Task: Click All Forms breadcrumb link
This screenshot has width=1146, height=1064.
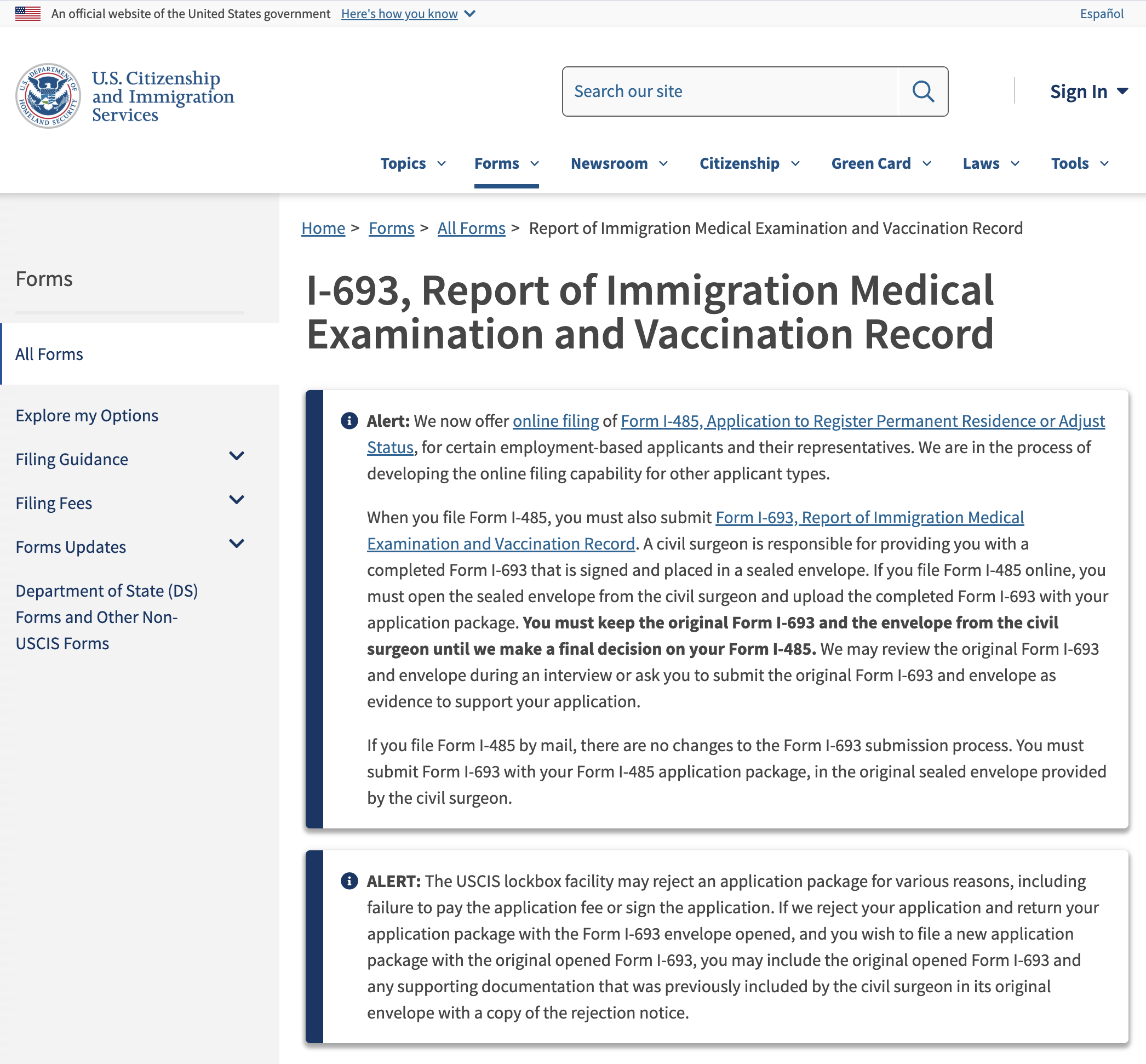Action: [x=471, y=228]
